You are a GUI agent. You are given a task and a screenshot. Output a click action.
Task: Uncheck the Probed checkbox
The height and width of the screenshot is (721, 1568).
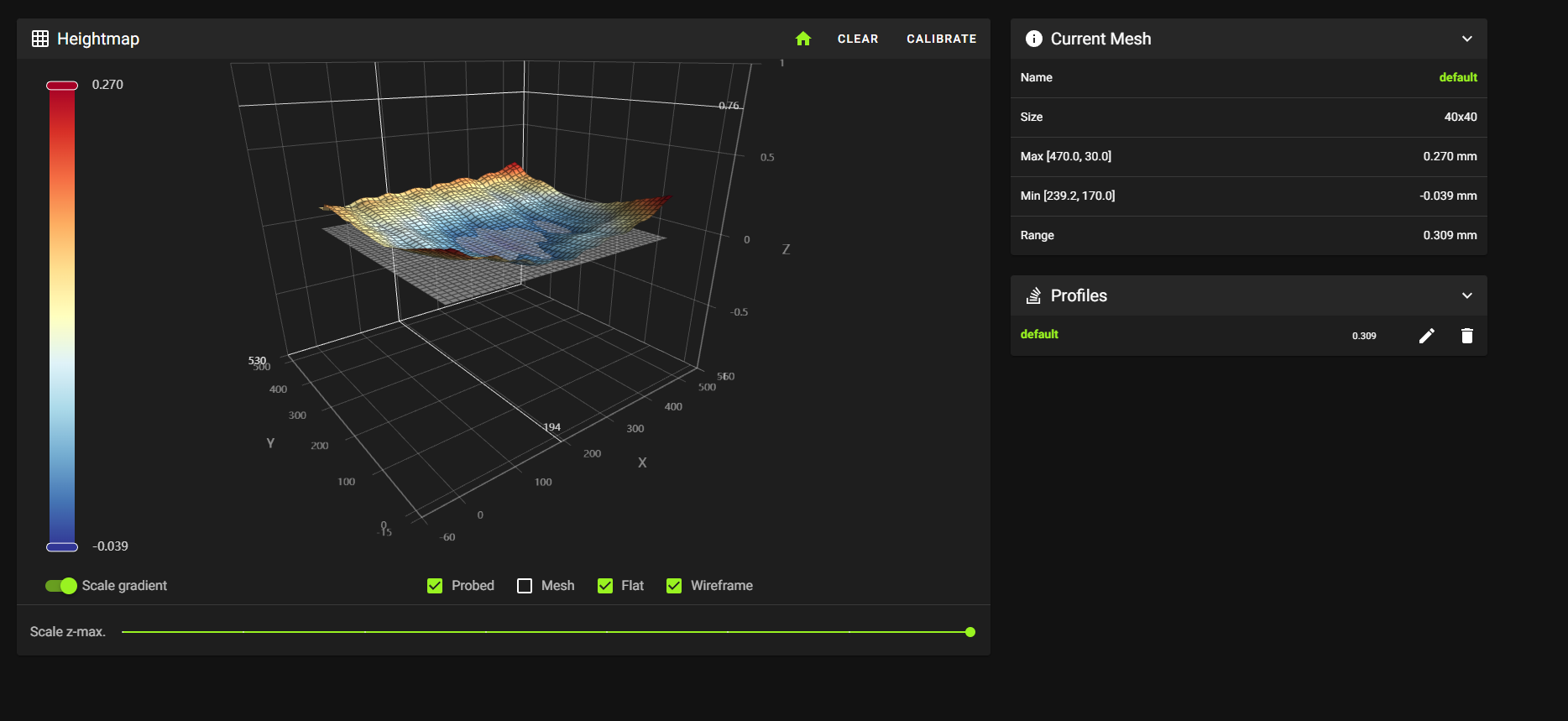coord(435,586)
